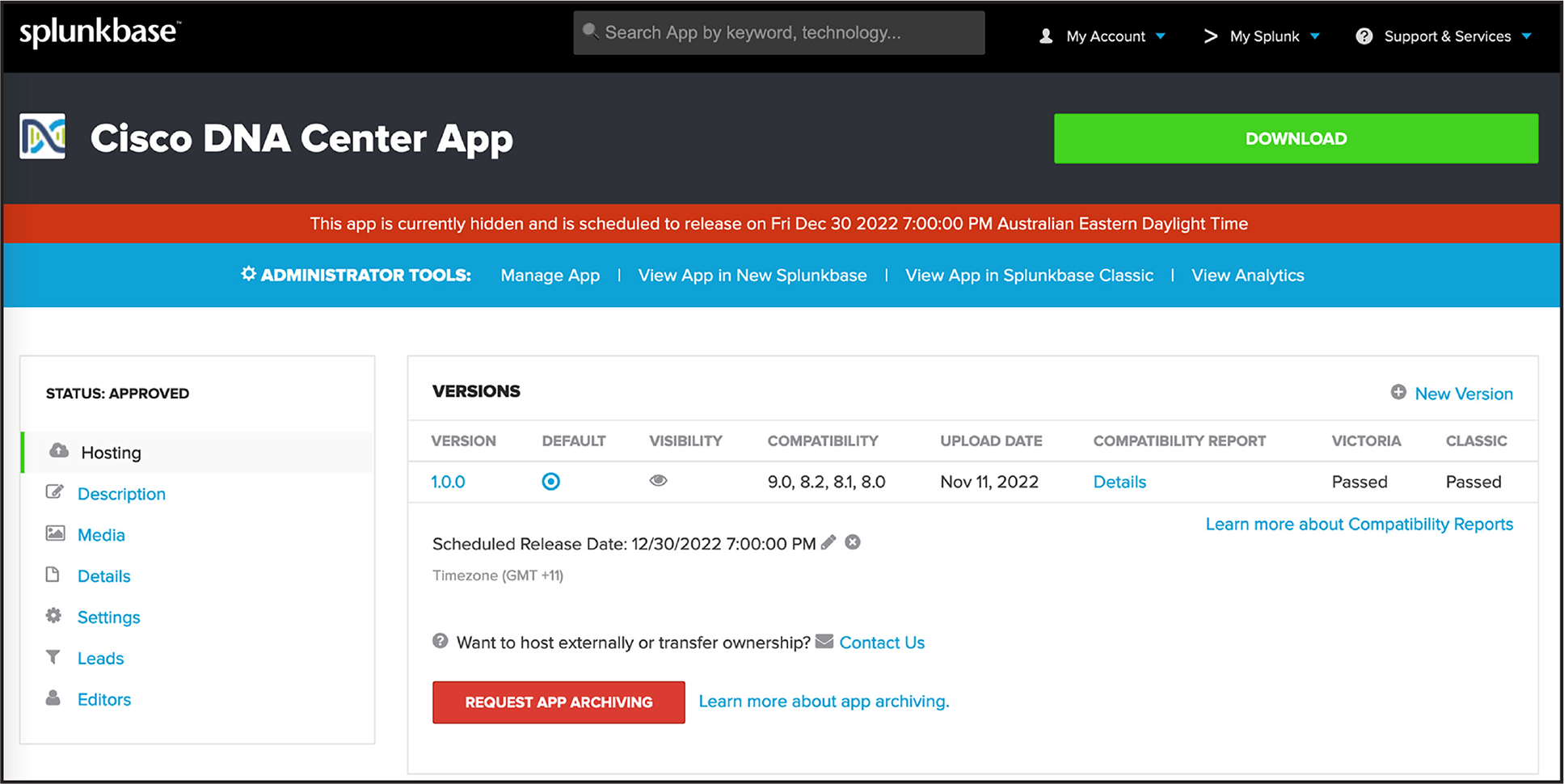Click the My Account person icon
1564x784 pixels.
point(1046,36)
